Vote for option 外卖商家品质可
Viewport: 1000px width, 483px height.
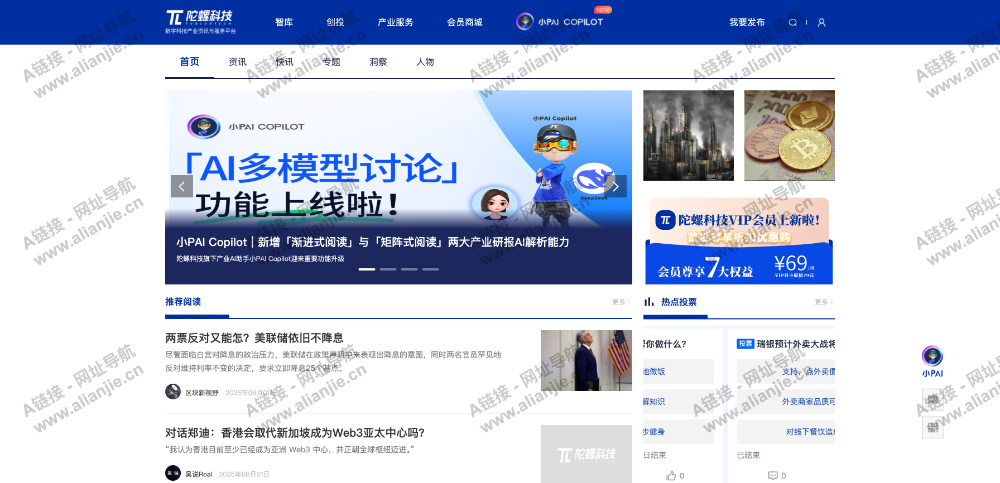(786, 402)
